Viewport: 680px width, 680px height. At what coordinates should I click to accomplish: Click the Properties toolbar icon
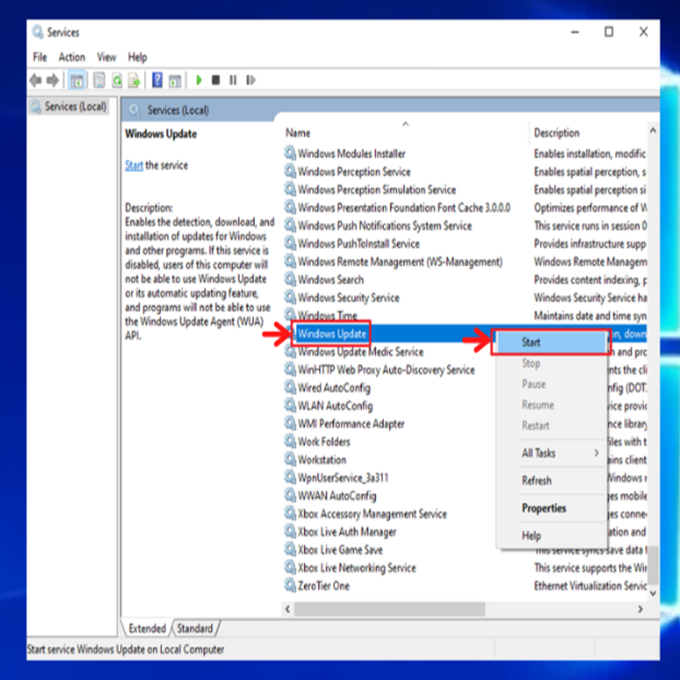[99, 80]
